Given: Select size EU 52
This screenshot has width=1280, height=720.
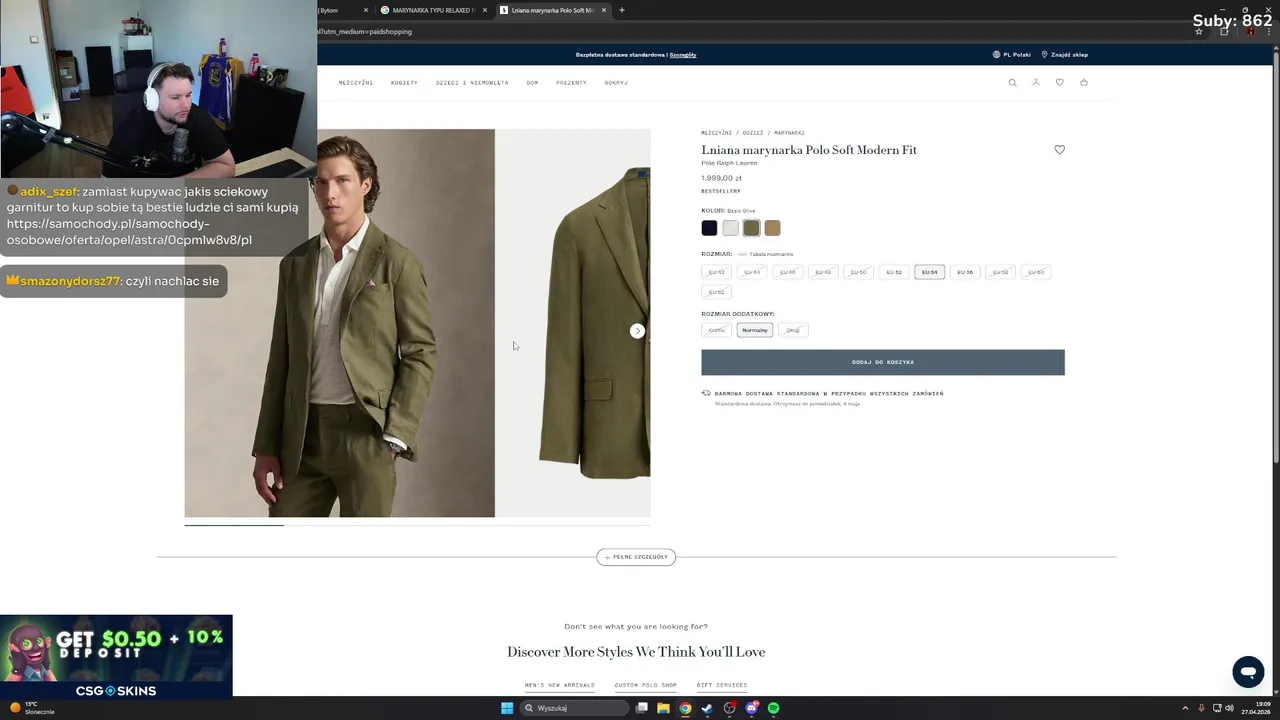Looking at the screenshot, I should click(x=894, y=272).
